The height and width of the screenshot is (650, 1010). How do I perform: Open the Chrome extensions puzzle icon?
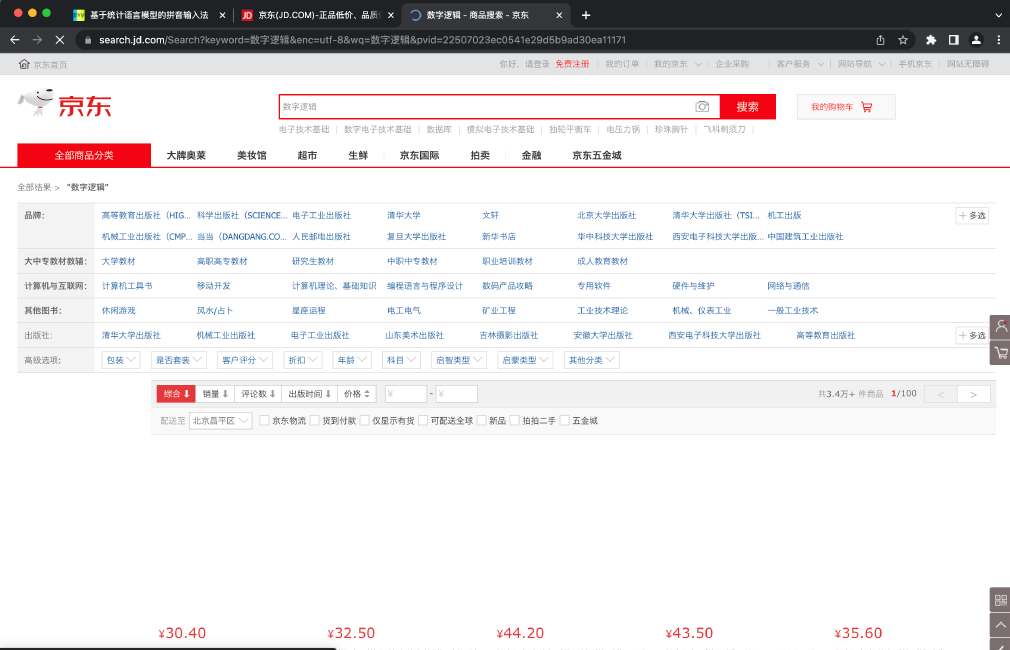[x=931, y=40]
